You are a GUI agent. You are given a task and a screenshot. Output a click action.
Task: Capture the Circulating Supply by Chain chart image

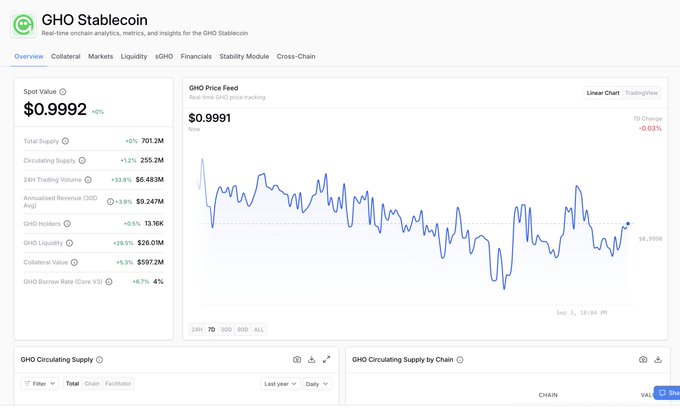coord(643,359)
